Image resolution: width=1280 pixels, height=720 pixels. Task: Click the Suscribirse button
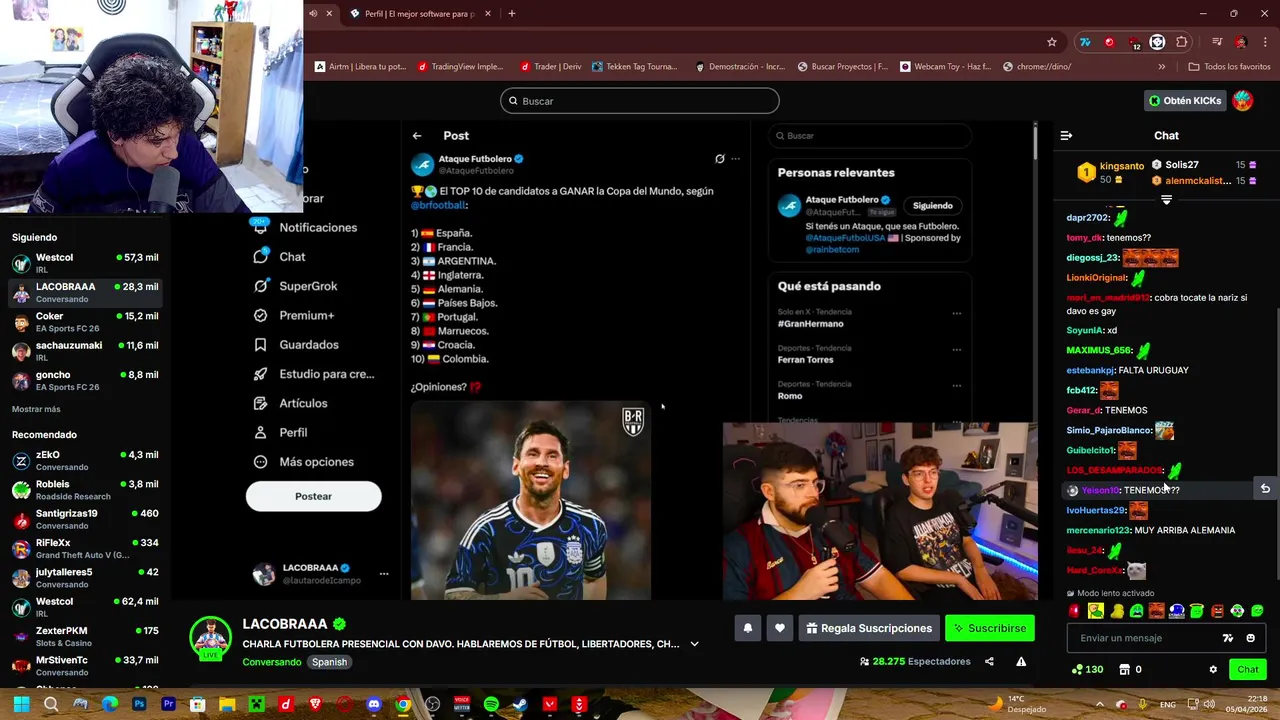989,628
